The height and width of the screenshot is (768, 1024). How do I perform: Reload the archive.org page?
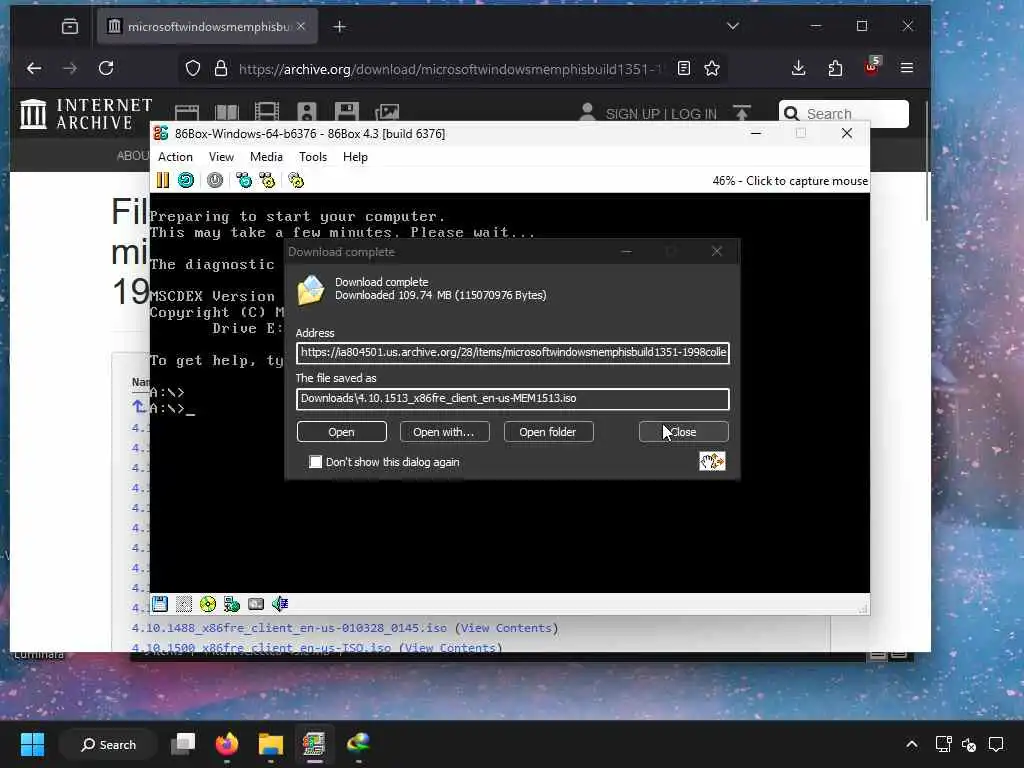click(x=106, y=68)
